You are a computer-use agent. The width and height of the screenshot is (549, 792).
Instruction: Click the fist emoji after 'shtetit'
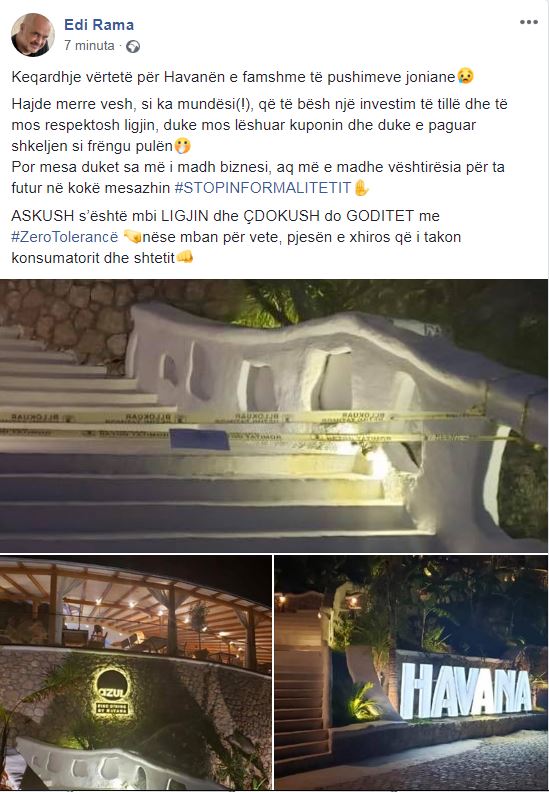184,258
